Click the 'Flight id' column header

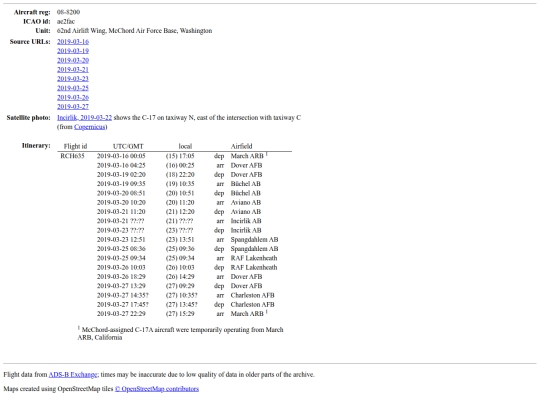75,146
